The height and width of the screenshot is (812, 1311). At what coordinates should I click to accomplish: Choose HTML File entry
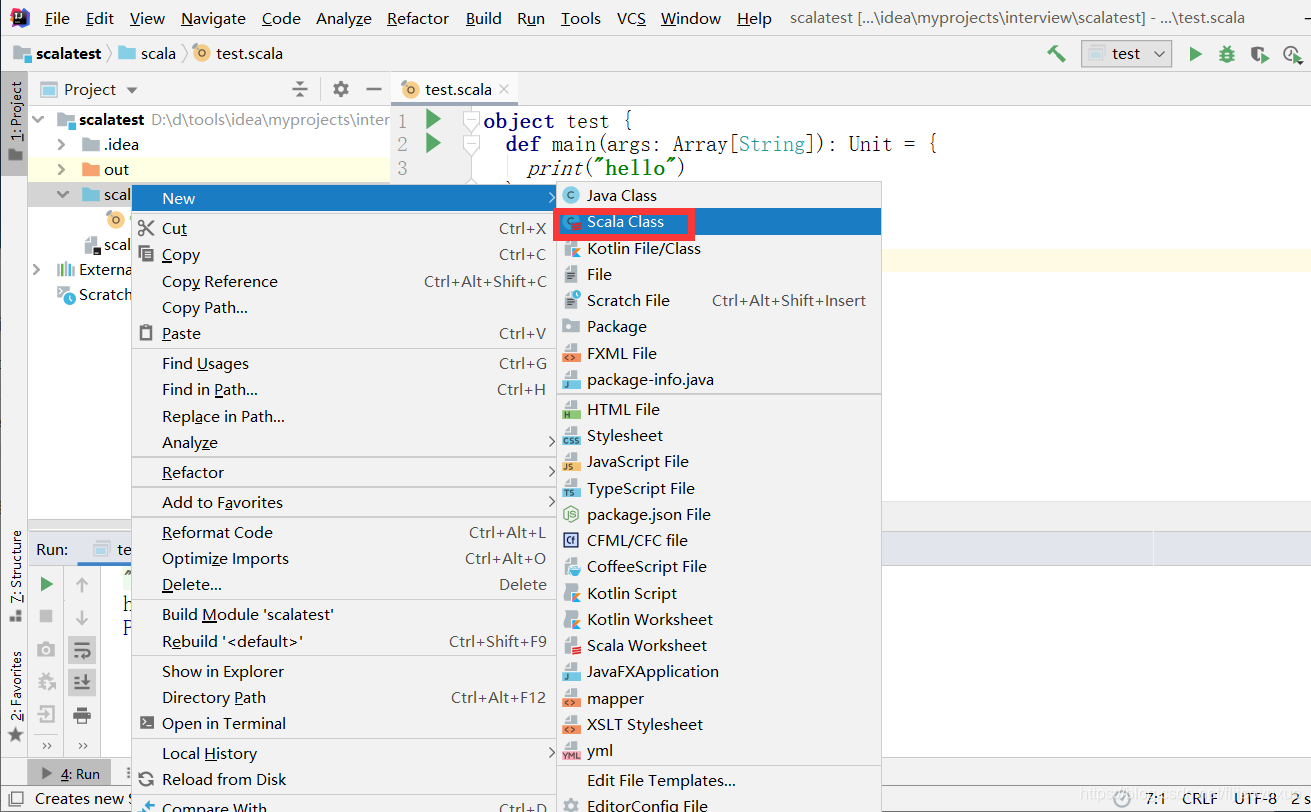coord(718,409)
